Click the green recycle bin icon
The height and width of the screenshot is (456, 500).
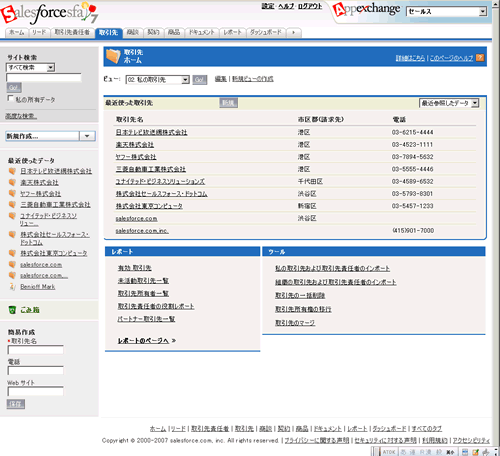click(x=12, y=310)
